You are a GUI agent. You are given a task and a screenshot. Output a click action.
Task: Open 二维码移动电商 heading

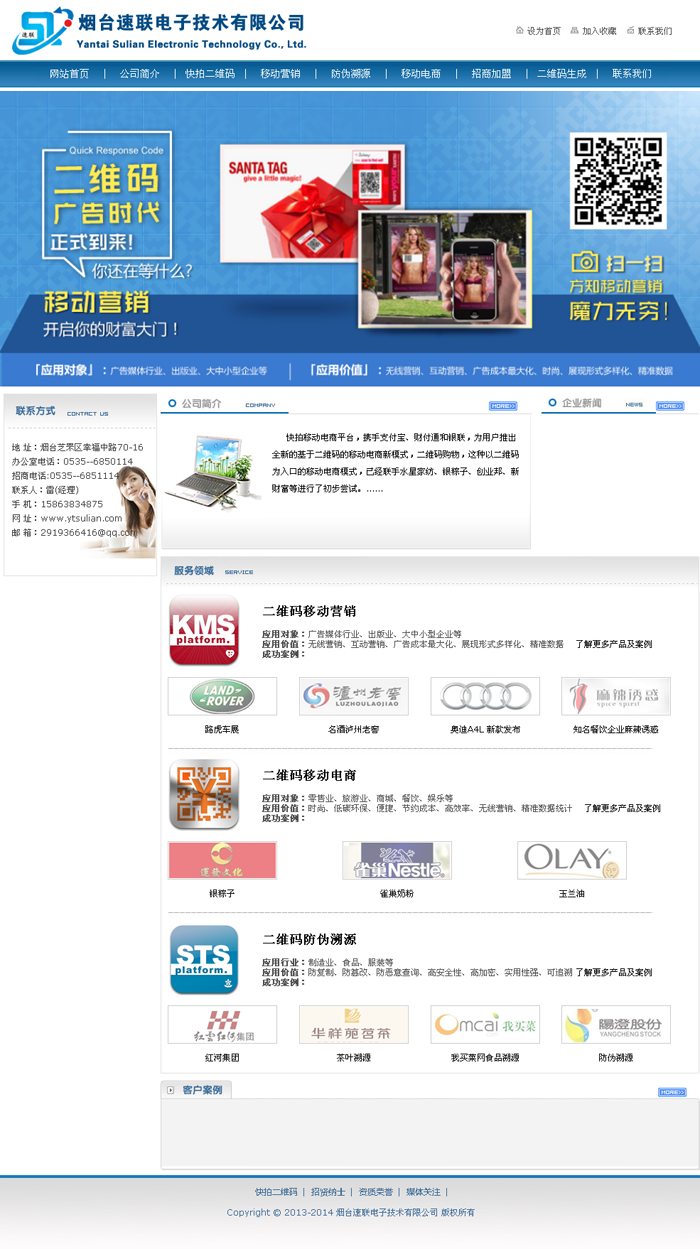click(x=309, y=775)
